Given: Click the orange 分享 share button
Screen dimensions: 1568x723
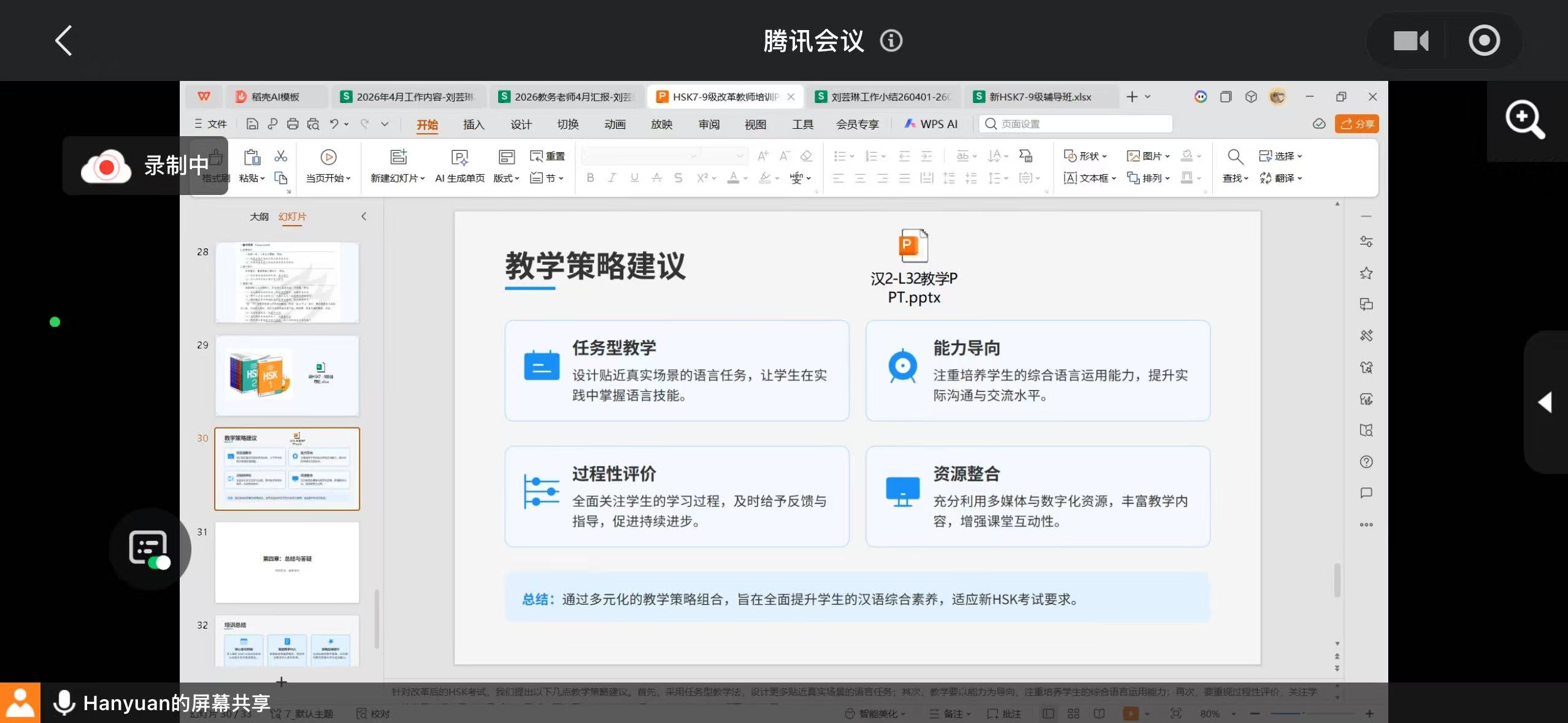Looking at the screenshot, I should (1356, 124).
